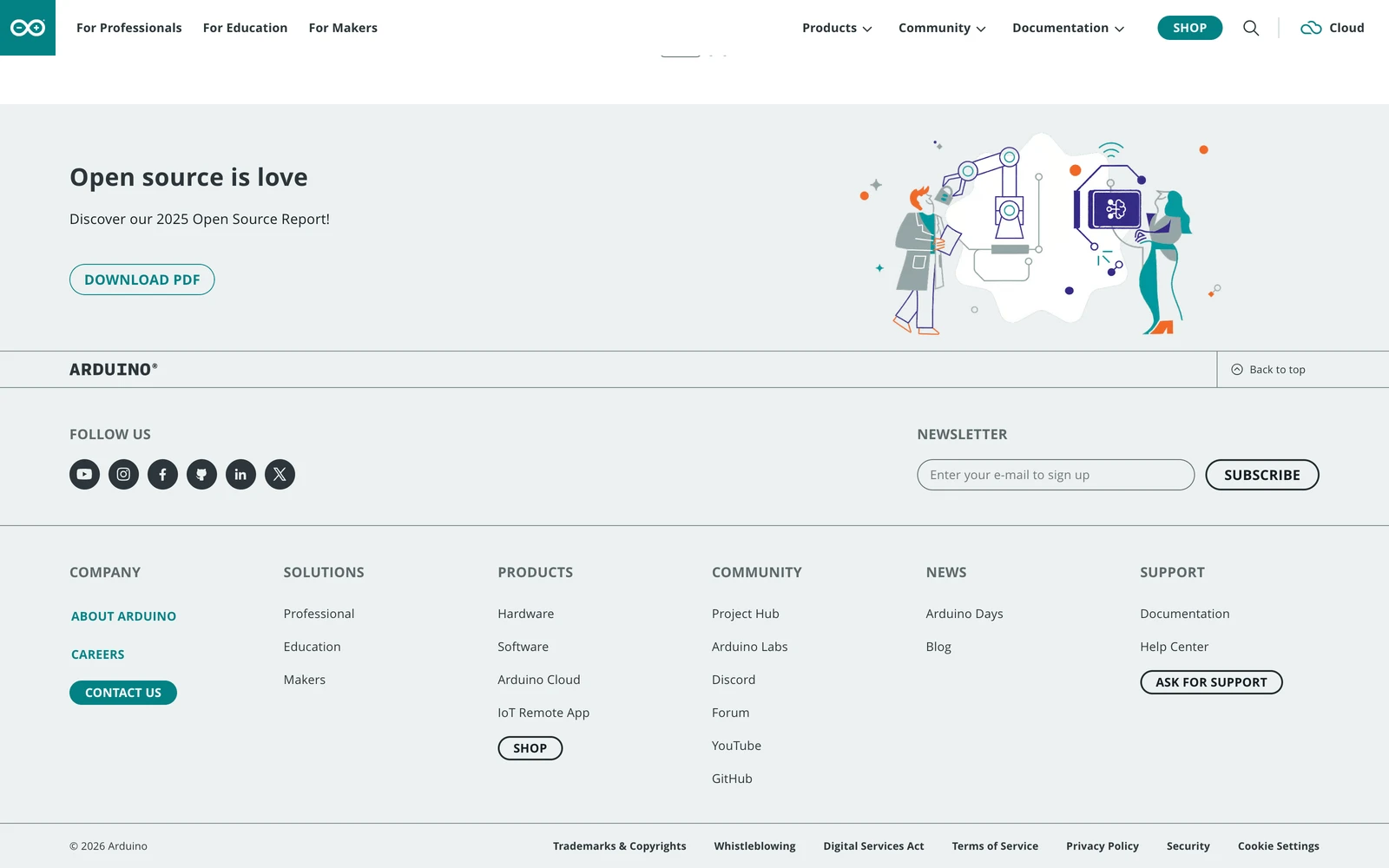This screenshot has height=868, width=1389.
Task: Visit Arduino's Instagram social icon
Action: tap(123, 474)
